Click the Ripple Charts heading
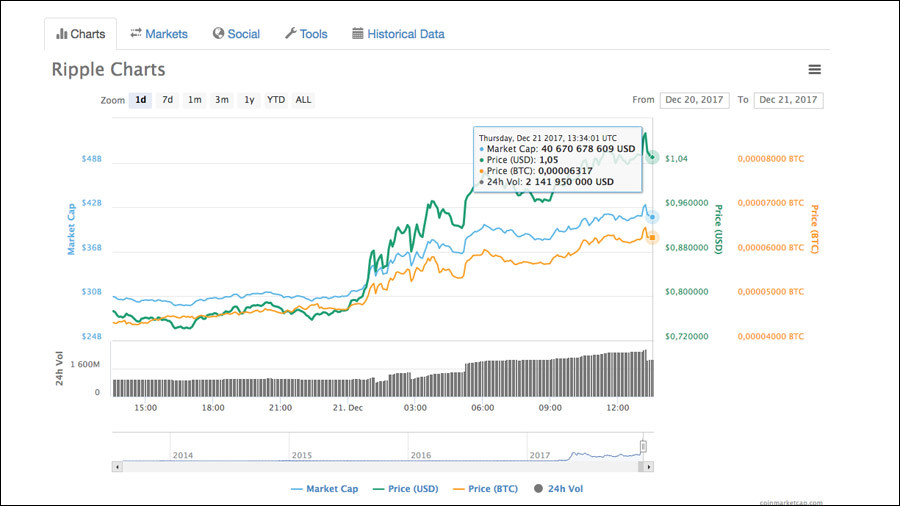 coord(108,69)
